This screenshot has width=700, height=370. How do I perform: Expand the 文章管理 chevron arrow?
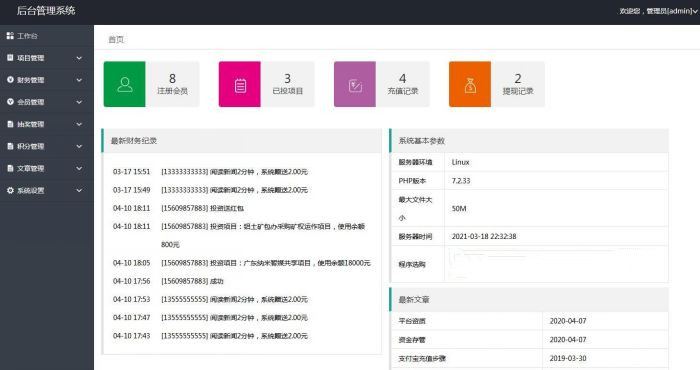tap(79, 168)
